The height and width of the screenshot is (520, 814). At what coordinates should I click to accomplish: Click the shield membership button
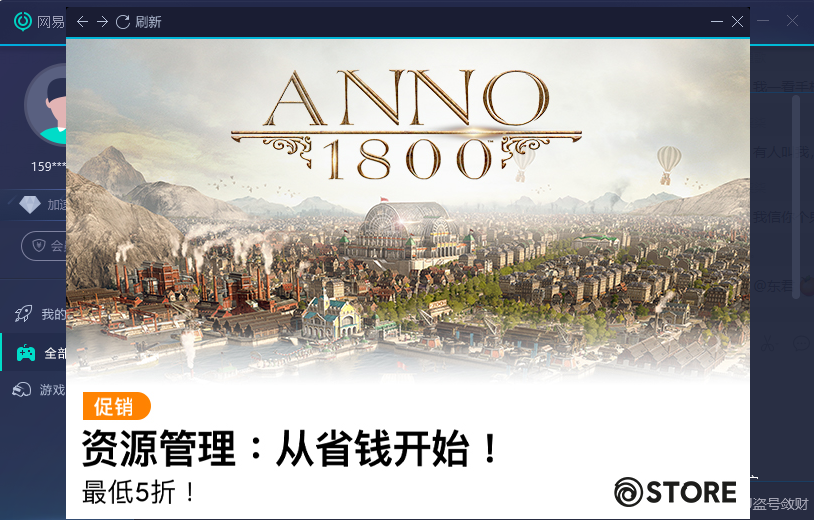click(44, 245)
